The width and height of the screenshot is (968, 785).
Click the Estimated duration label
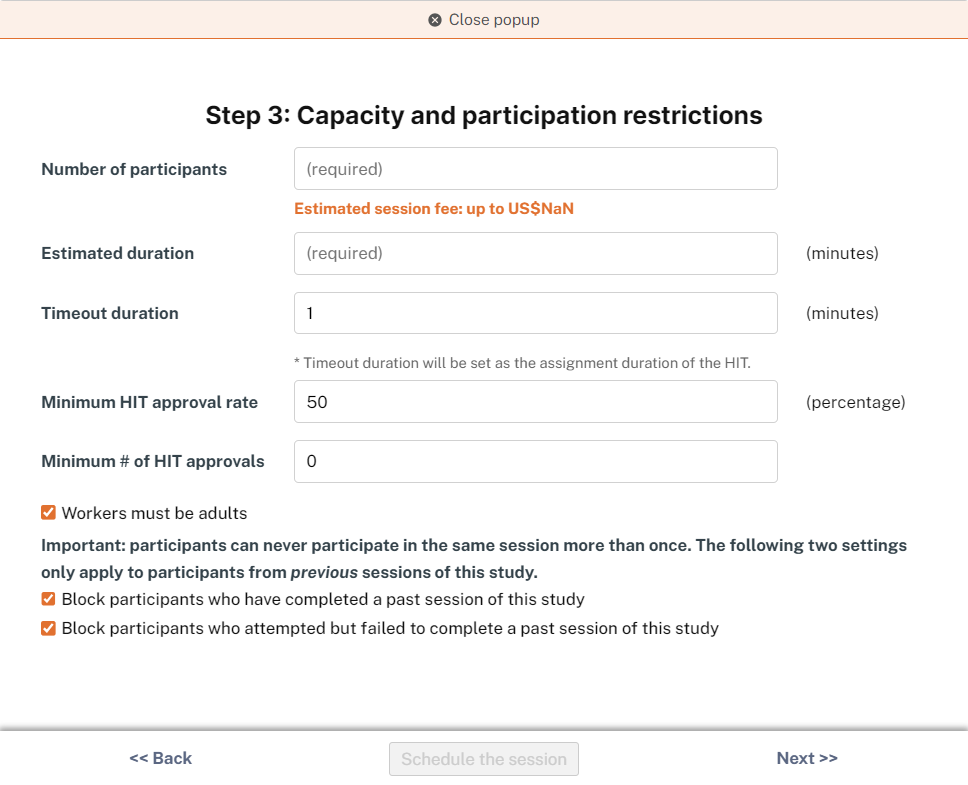coord(117,253)
